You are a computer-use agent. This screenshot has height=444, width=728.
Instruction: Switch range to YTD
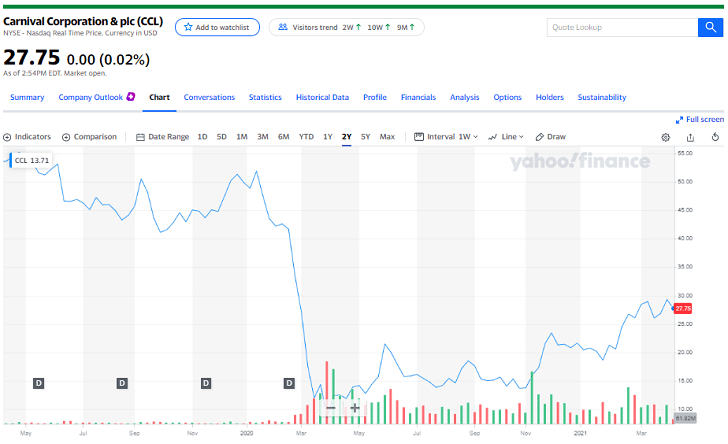click(x=306, y=137)
